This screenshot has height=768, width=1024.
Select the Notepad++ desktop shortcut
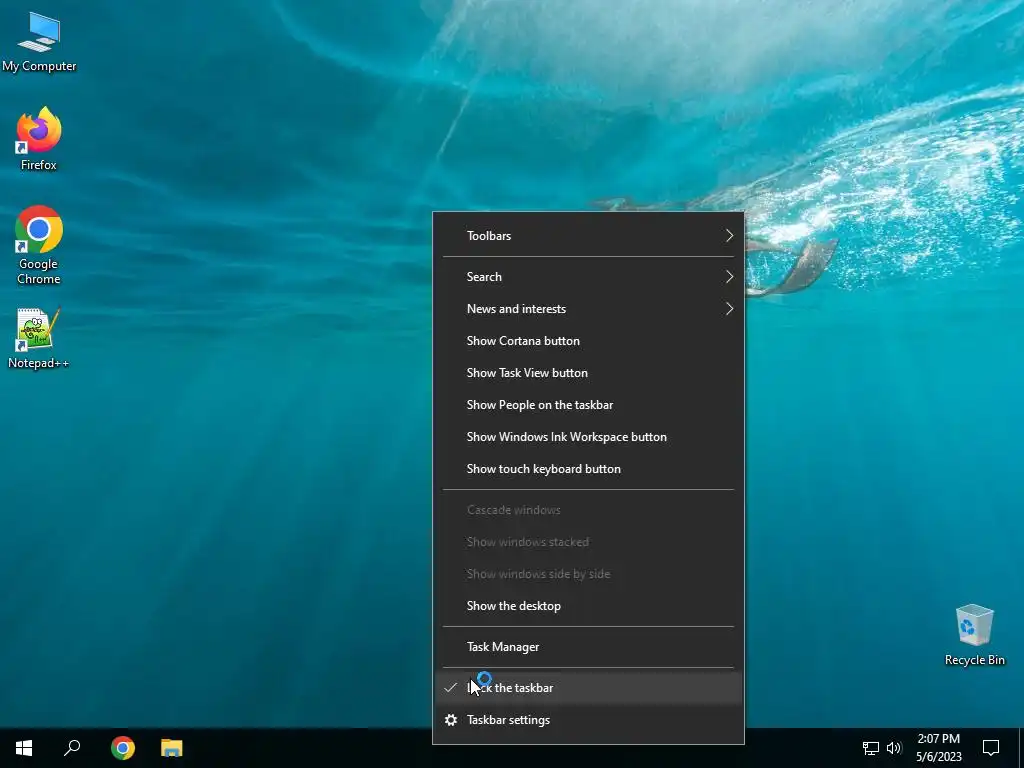39,338
